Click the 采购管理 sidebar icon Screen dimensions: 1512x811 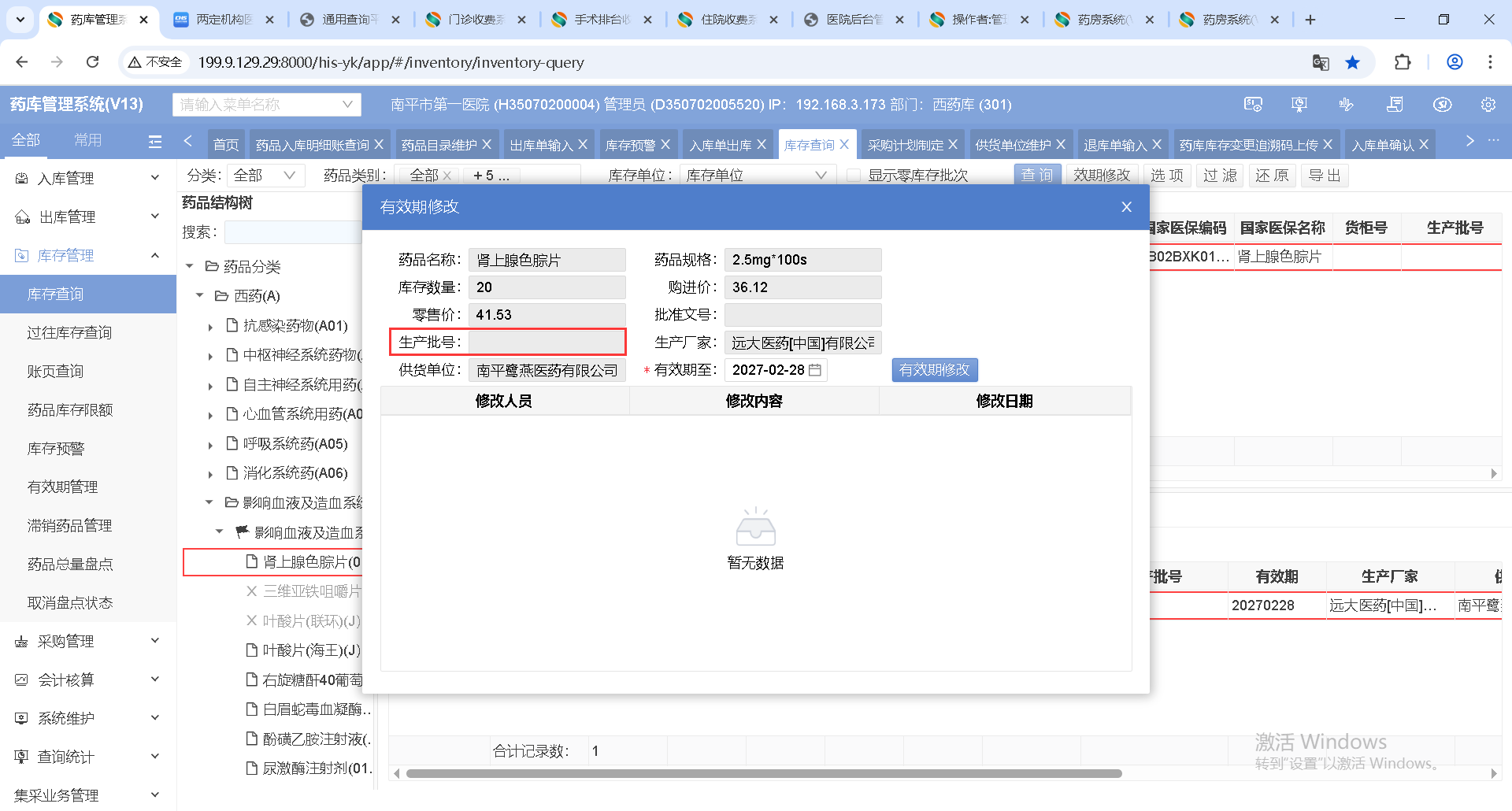click(x=22, y=642)
